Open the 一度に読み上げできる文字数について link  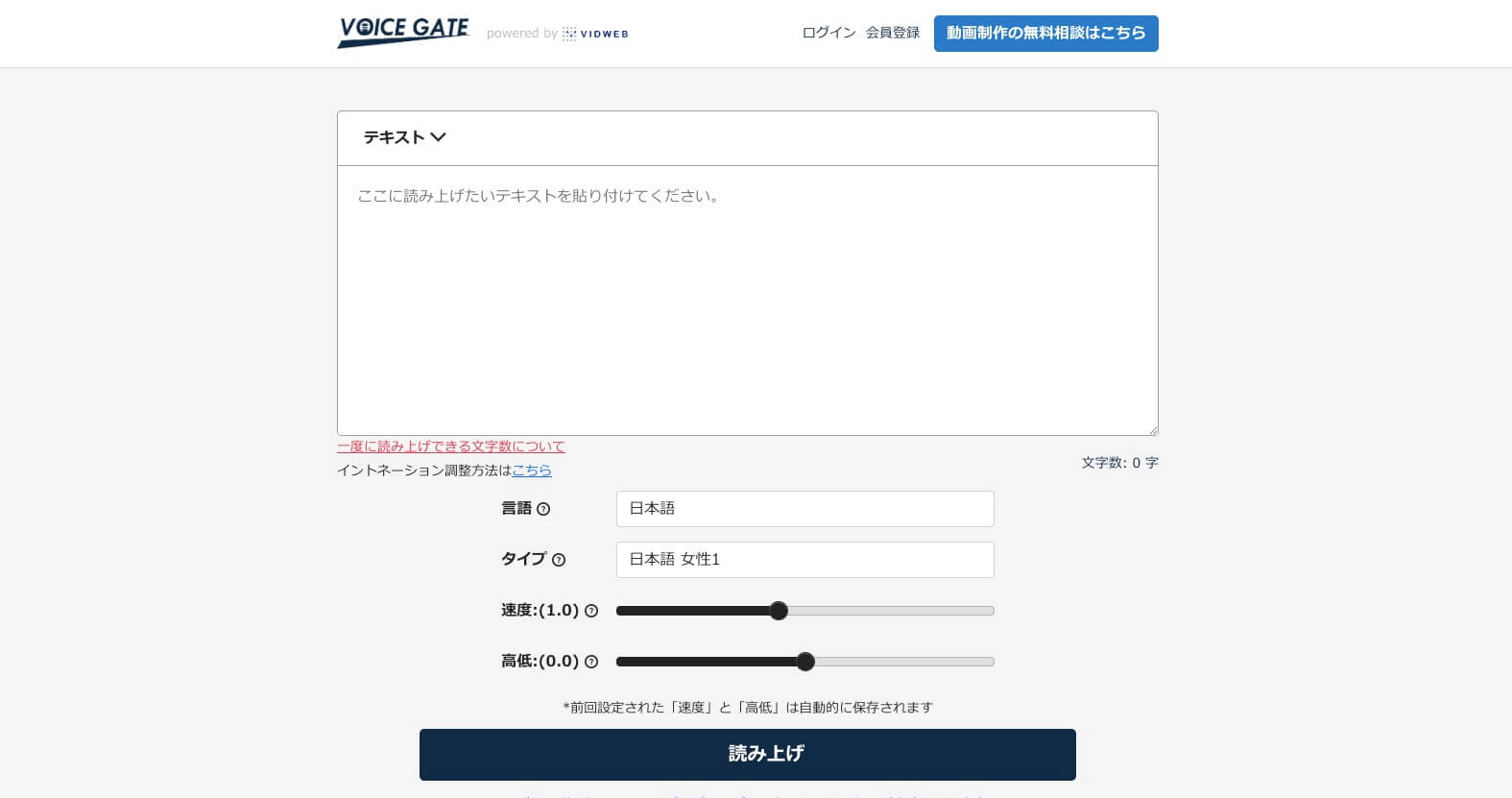point(450,447)
